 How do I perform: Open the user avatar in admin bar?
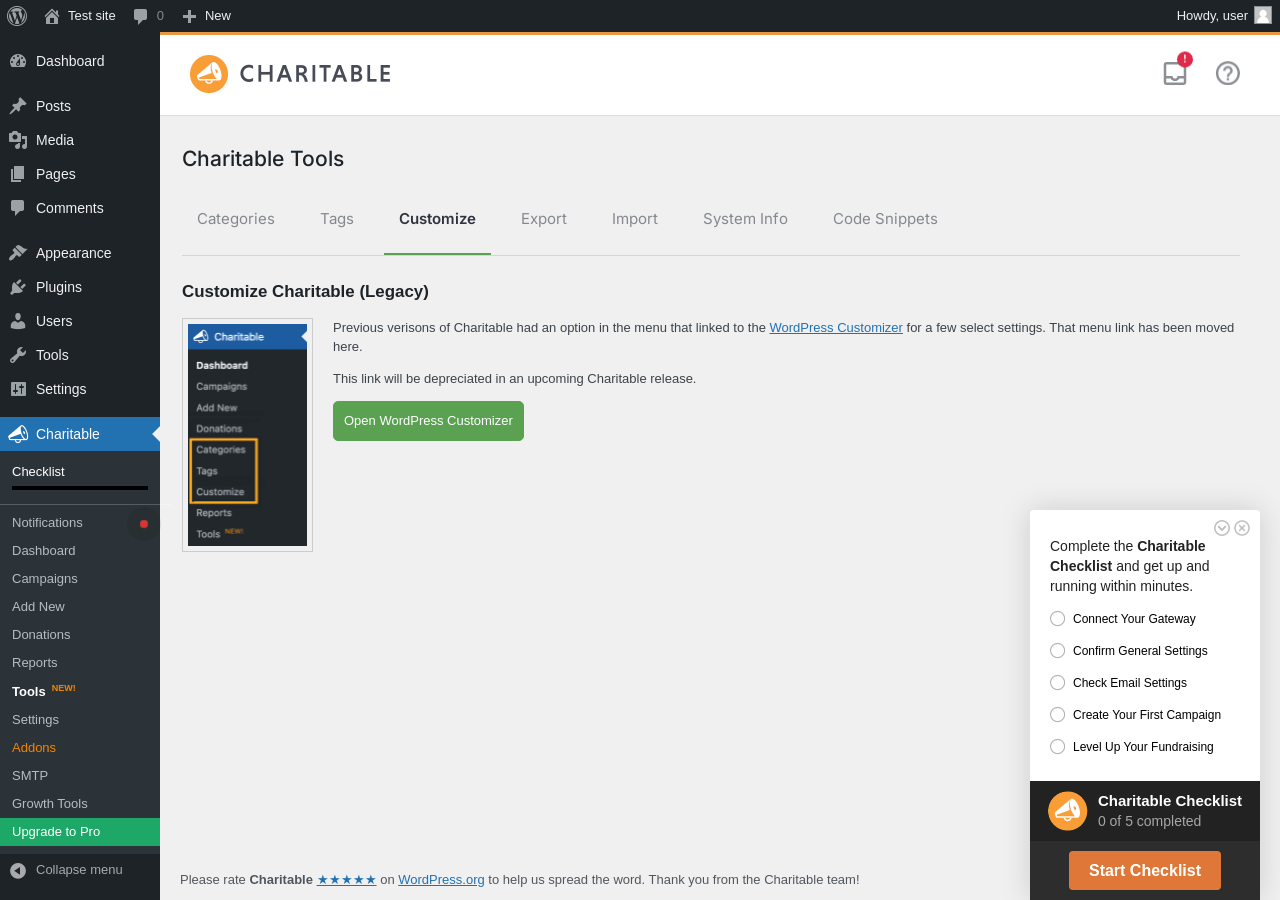(1263, 15)
